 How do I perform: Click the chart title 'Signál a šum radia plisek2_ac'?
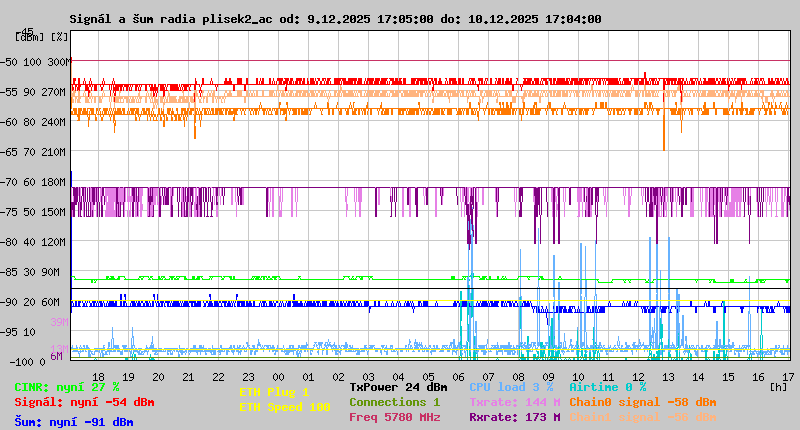point(171,19)
